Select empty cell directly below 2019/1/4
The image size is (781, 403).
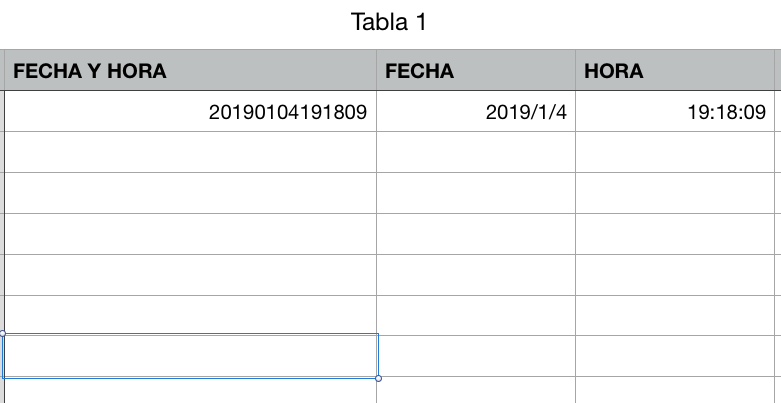tap(475, 152)
